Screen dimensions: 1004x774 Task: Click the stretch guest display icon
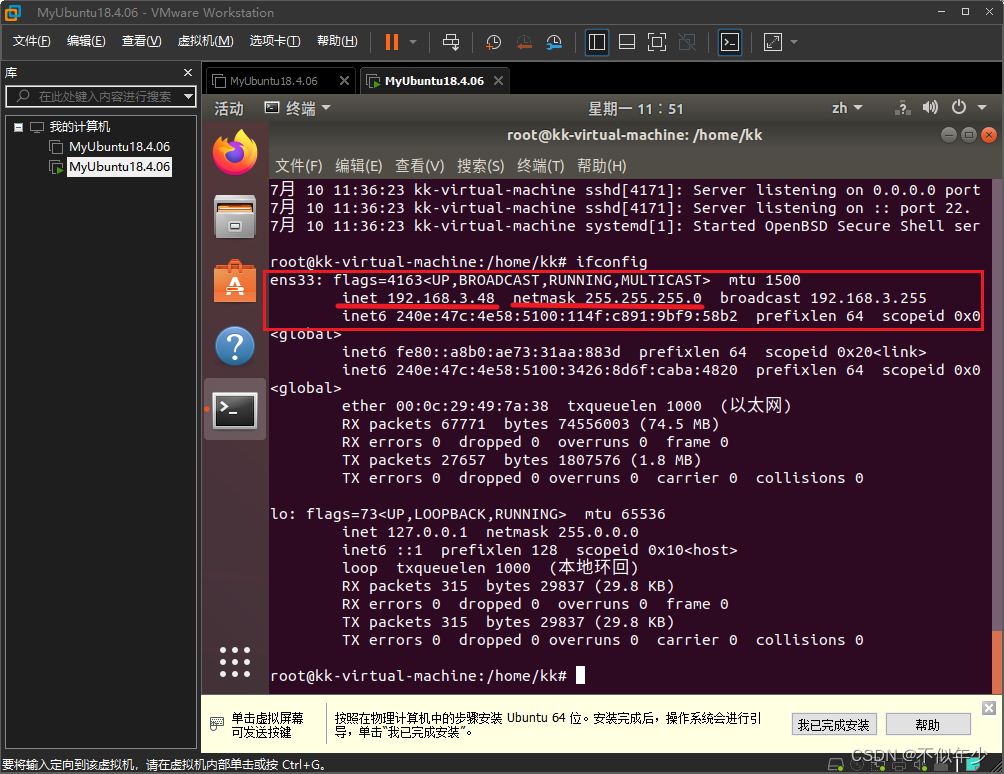tap(773, 42)
